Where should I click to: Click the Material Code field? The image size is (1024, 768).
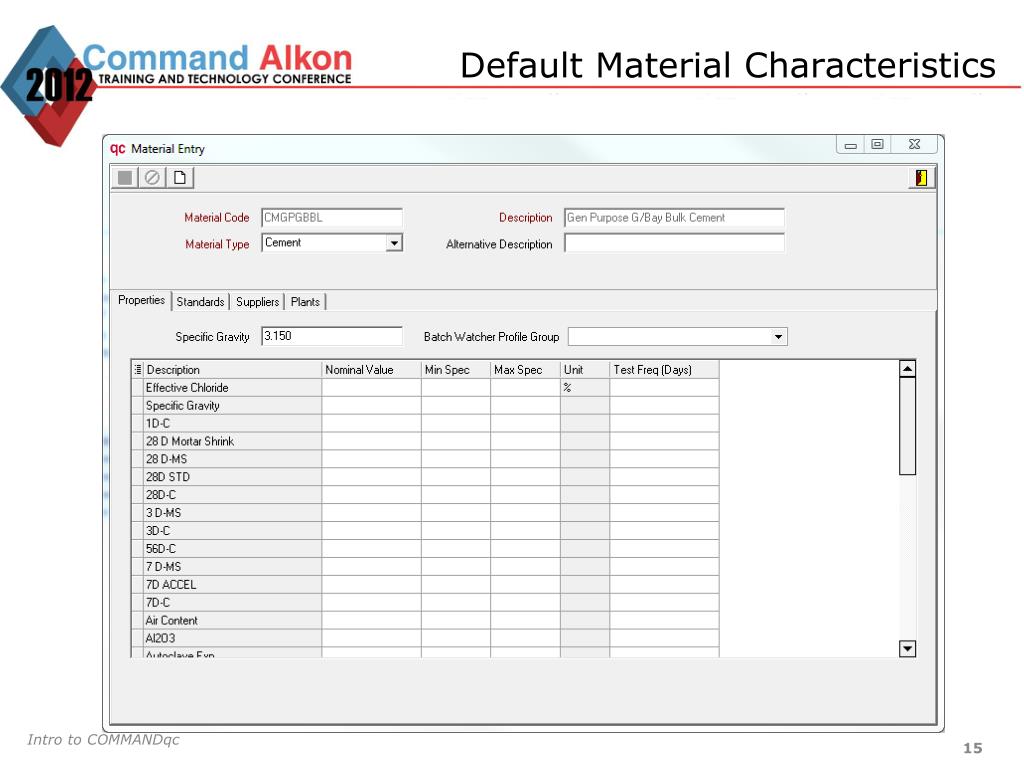332,217
